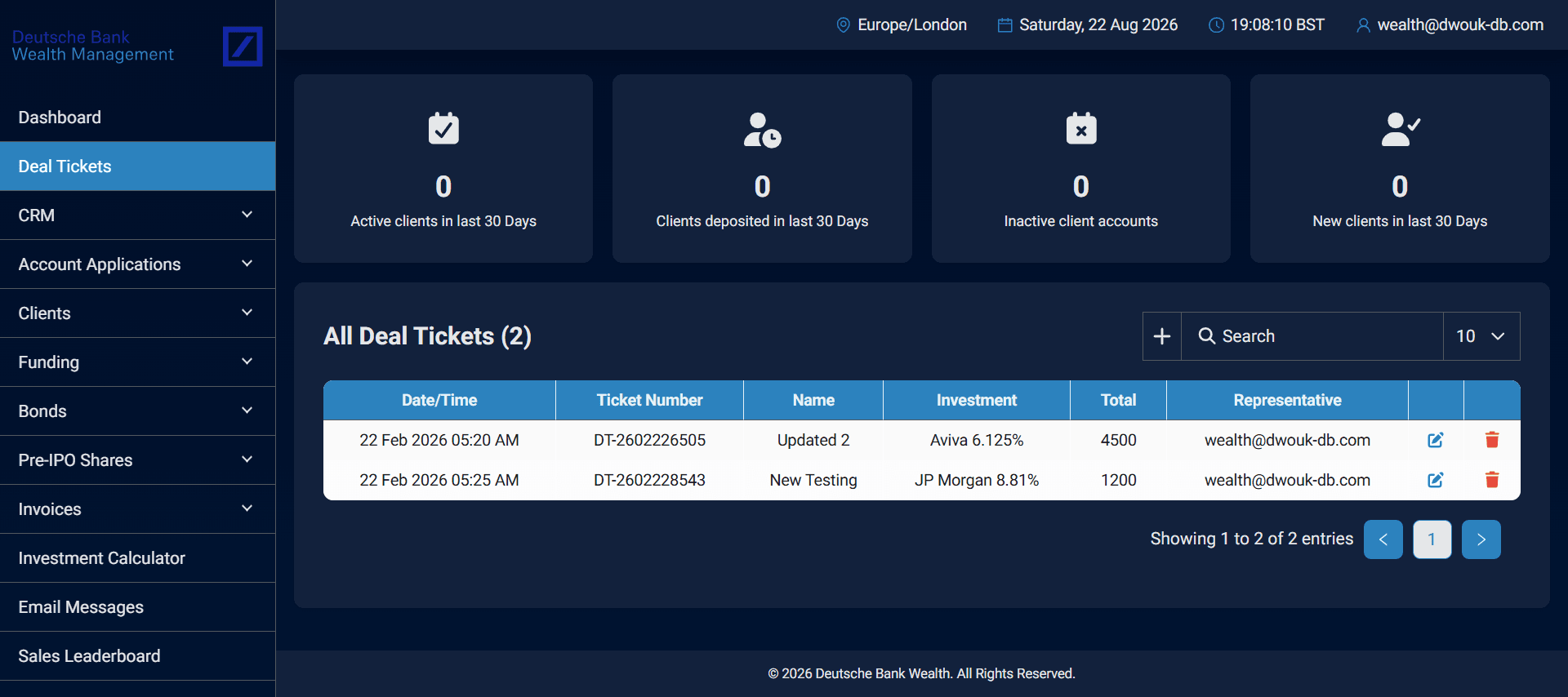Click the Showing 1 to 2 of 2 entries text
1568x697 pixels.
(x=1252, y=539)
